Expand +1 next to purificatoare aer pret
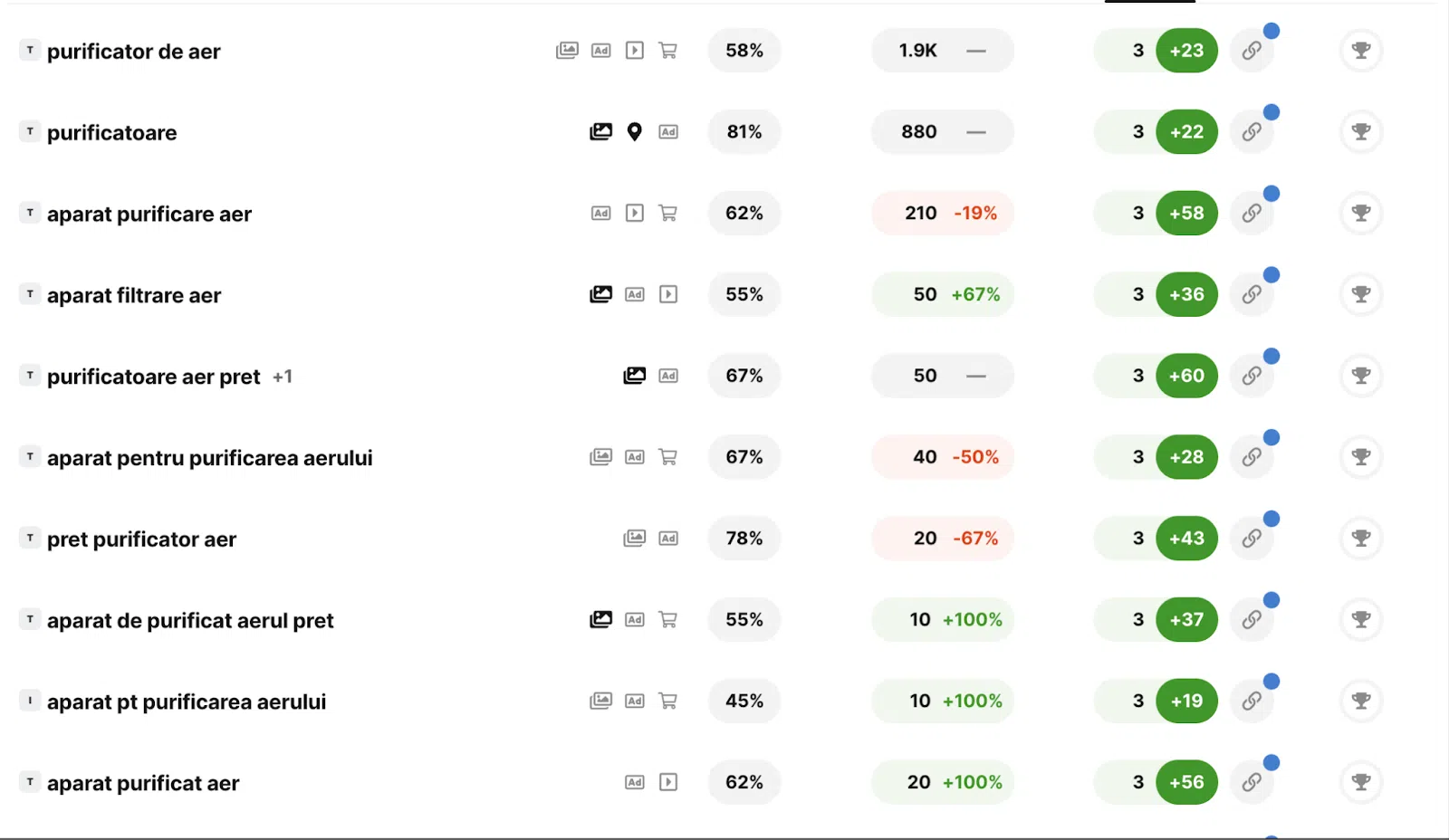The image size is (1449, 840). click(283, 377)
